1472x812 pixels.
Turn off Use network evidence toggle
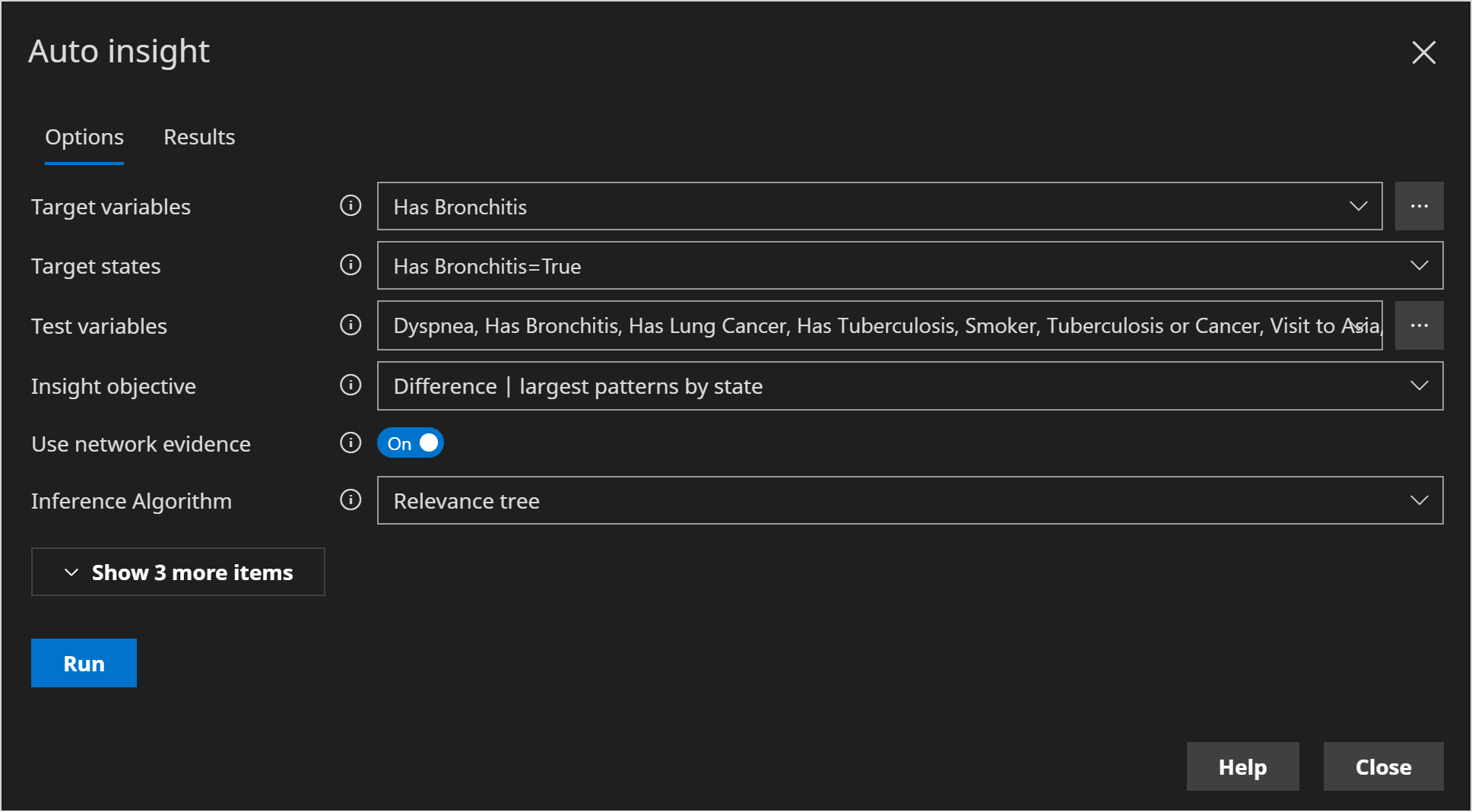[x=411, y=443]
